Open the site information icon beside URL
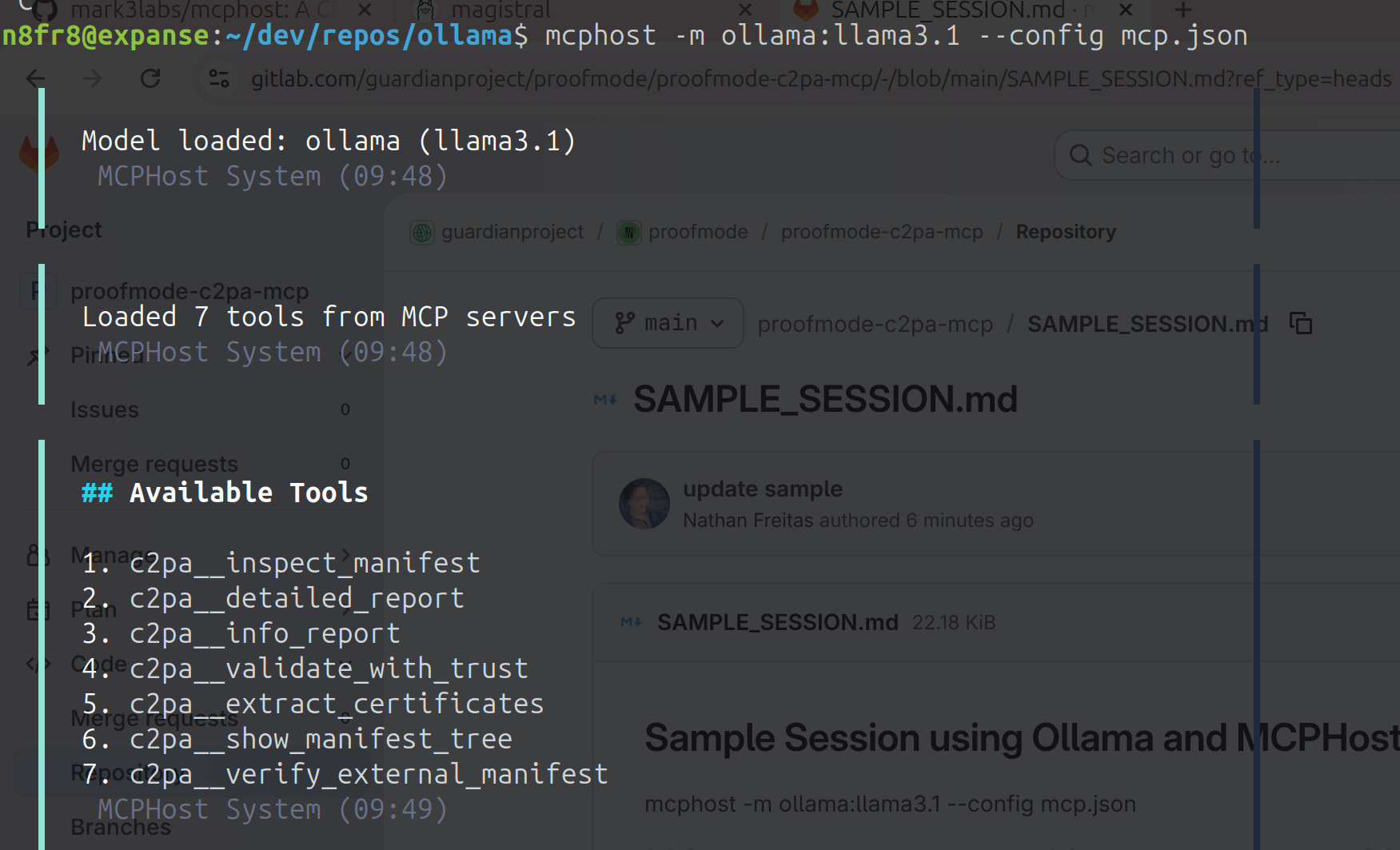The image size is (1400, 850). click(x=218, y=78)
